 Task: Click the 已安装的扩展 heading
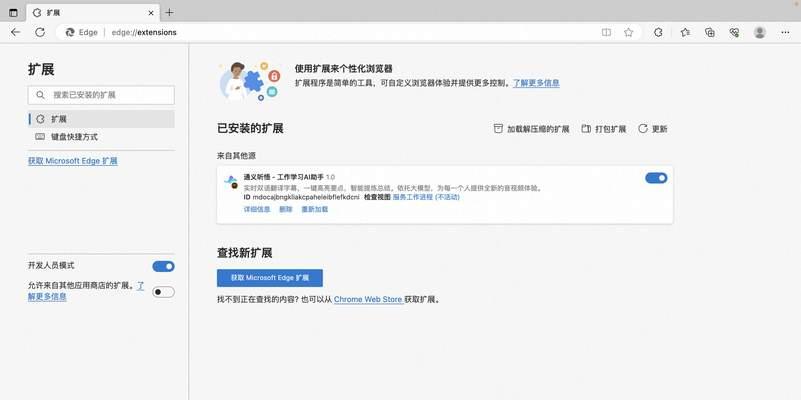250,128
